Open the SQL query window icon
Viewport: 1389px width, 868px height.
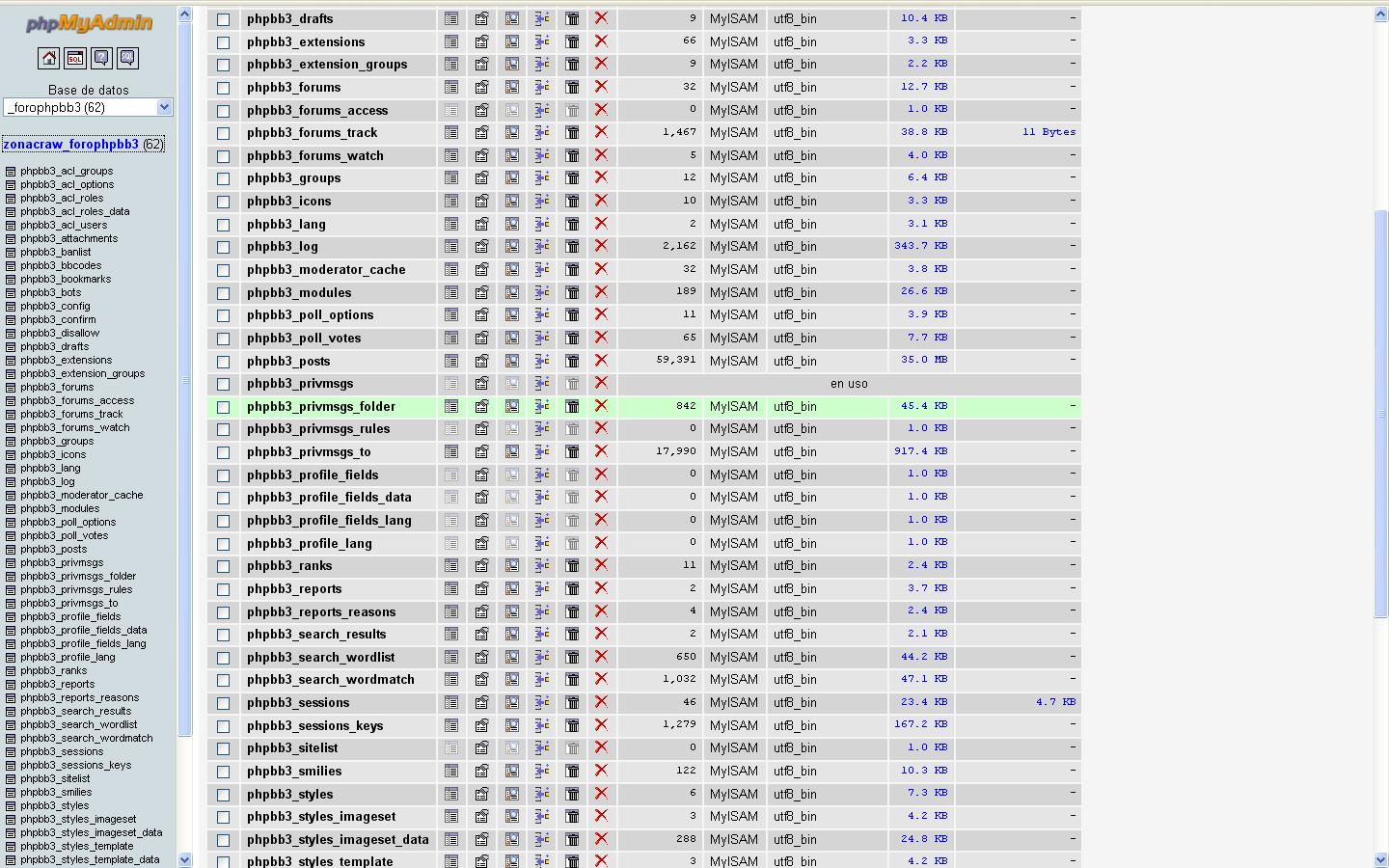[75, 59]
